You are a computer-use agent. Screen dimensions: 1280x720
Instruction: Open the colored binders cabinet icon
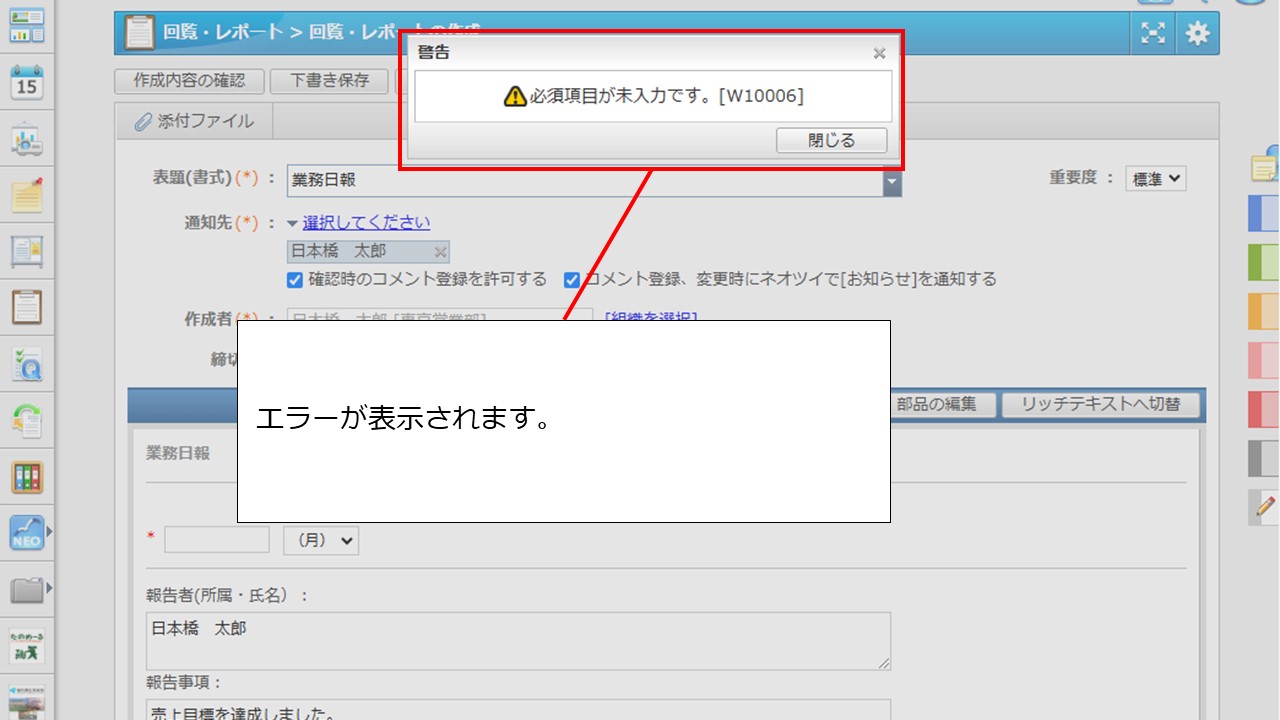pos(27,477)
